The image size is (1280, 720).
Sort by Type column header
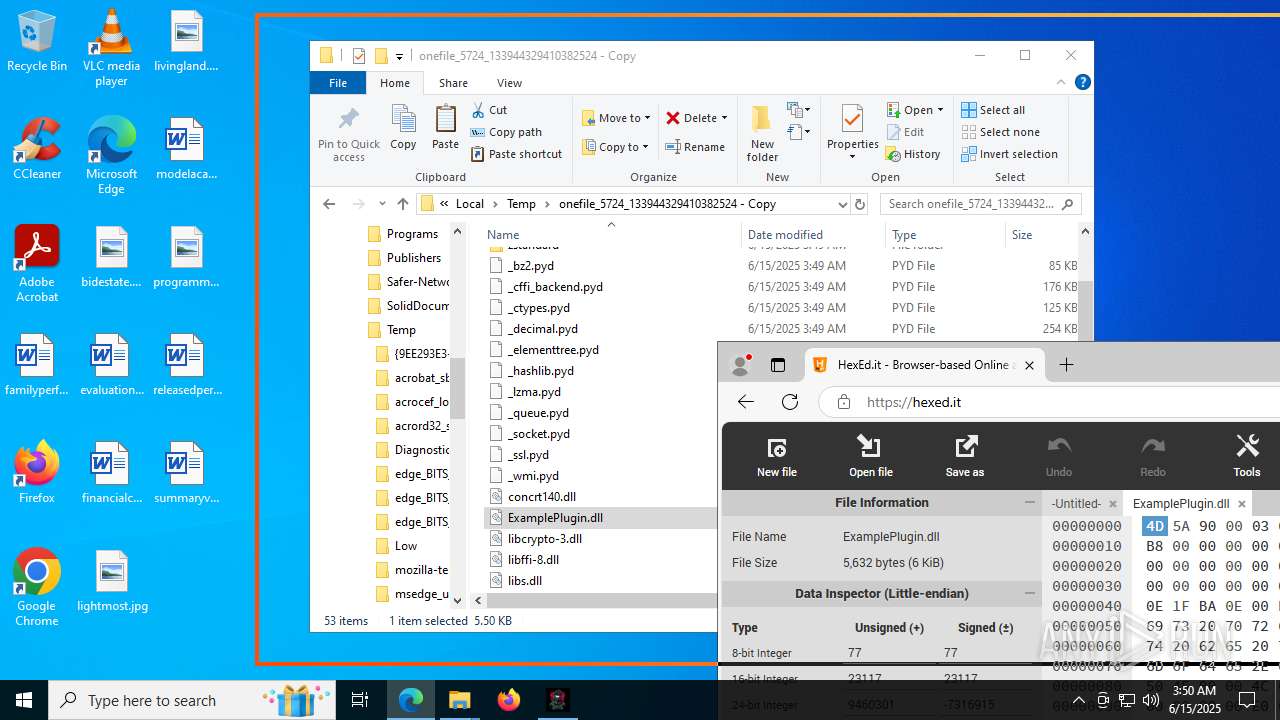click(x=903, y=235)
